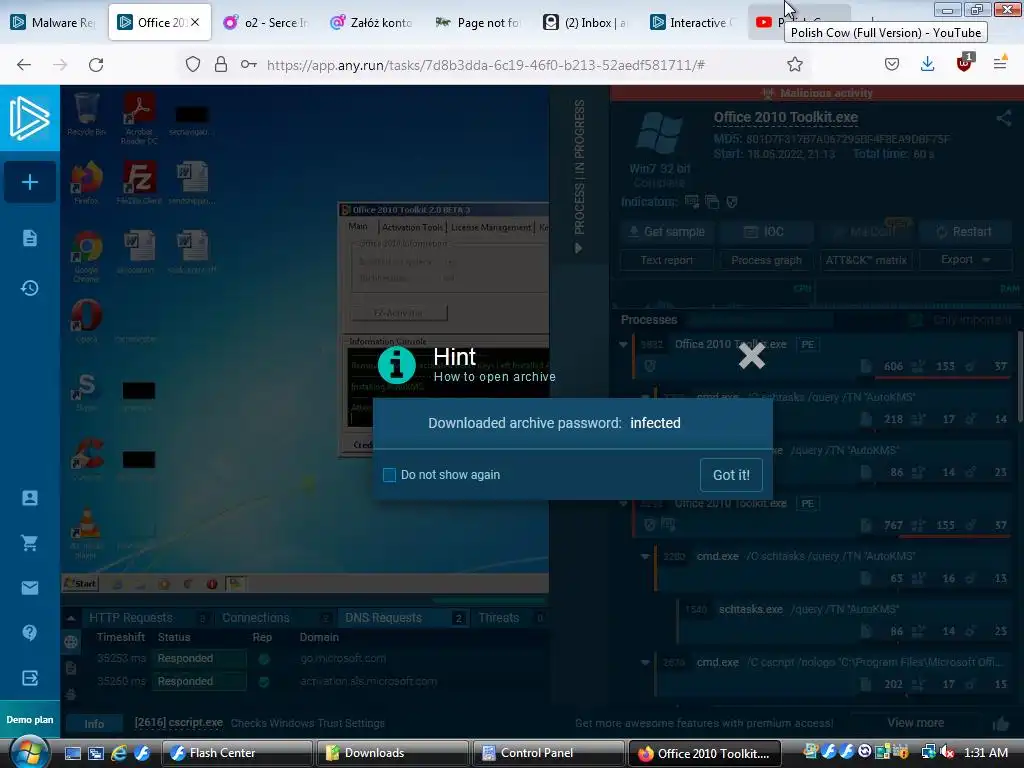Click the IOC button
The width and height of the screenshot is (1024, 768).
point(765,232)
